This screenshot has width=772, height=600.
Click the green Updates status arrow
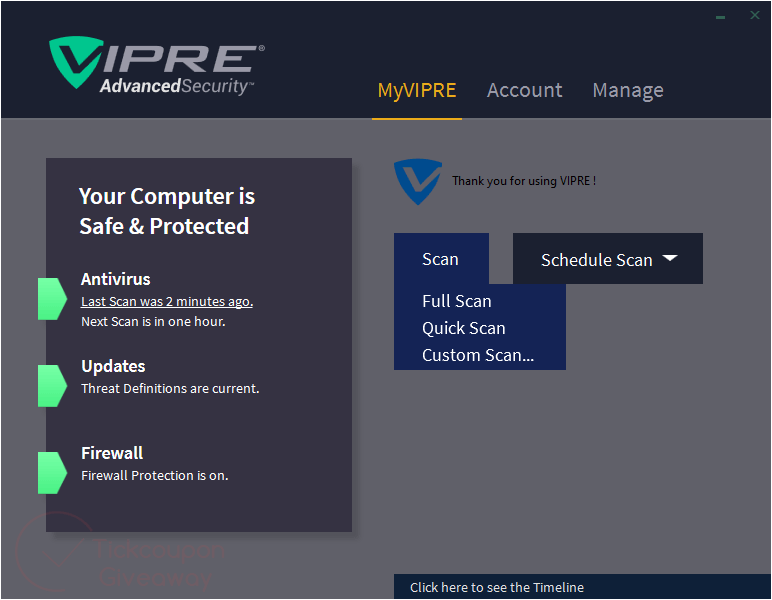(52, 386)
